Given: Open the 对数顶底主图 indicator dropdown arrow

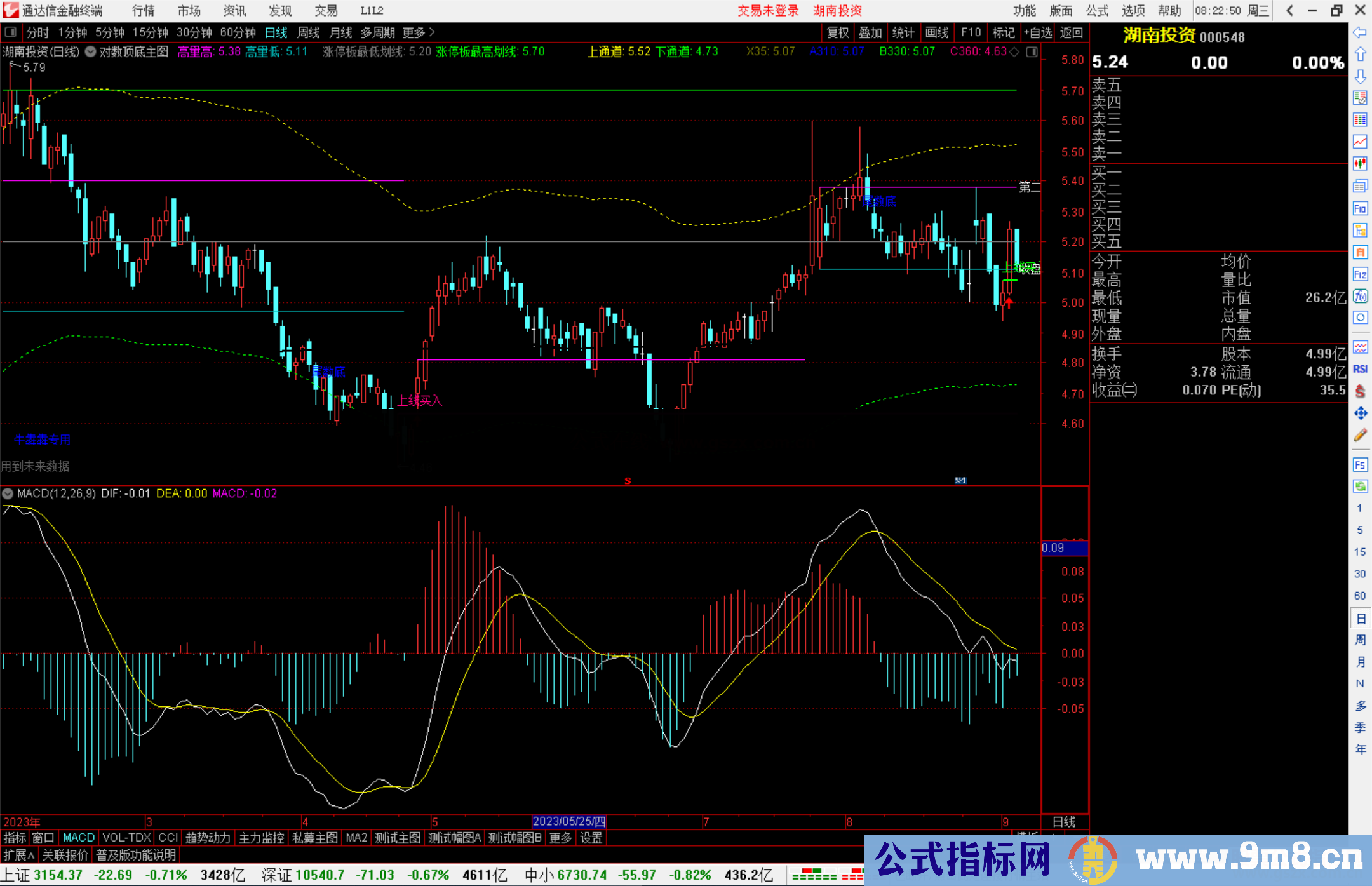Looking at the screenshot, I should tap(91, 52).
